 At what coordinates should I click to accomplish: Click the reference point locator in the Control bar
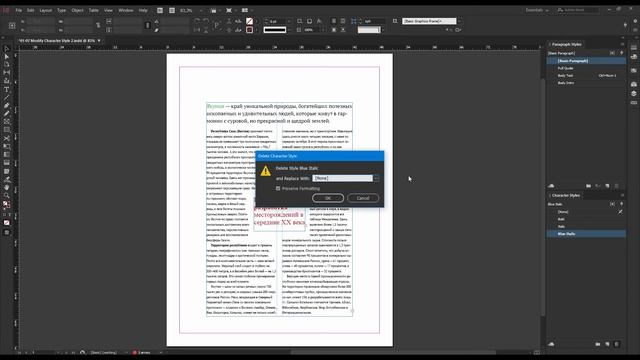pyautogui.click(x=12, y=26)
